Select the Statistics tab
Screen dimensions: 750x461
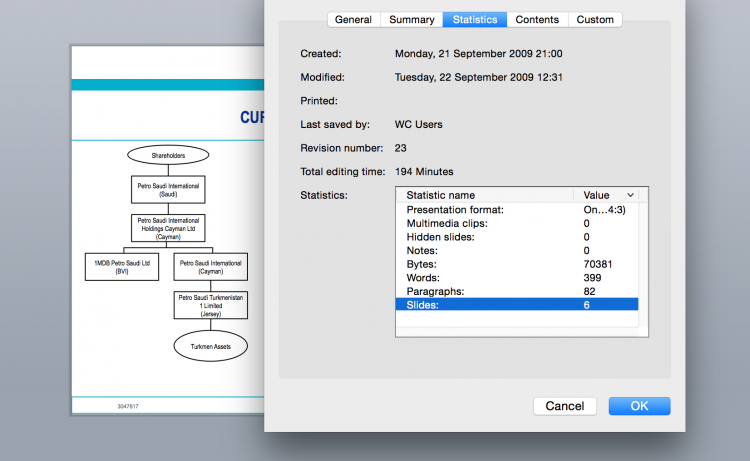tap(475, 20)
